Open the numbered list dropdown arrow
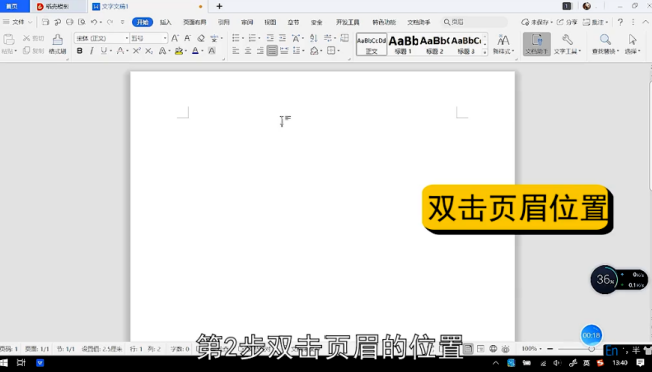 [x=259, y=38]
